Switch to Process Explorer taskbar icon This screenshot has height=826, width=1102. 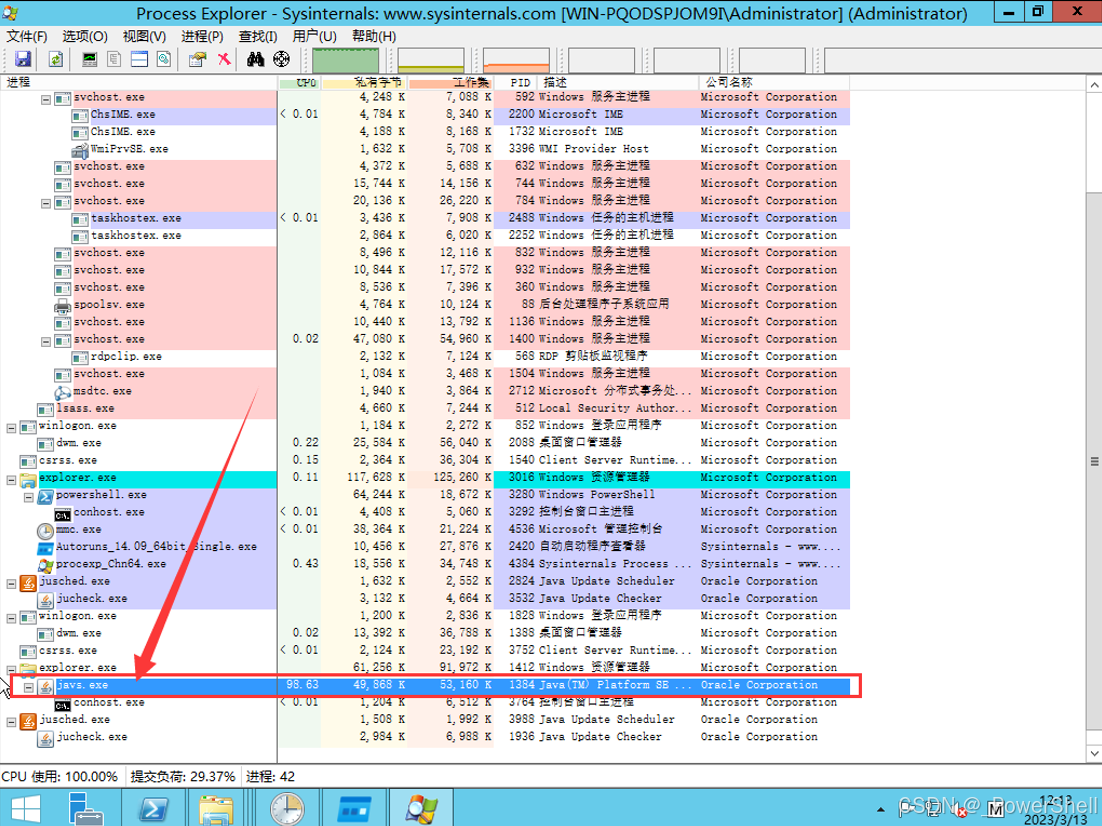420,808
